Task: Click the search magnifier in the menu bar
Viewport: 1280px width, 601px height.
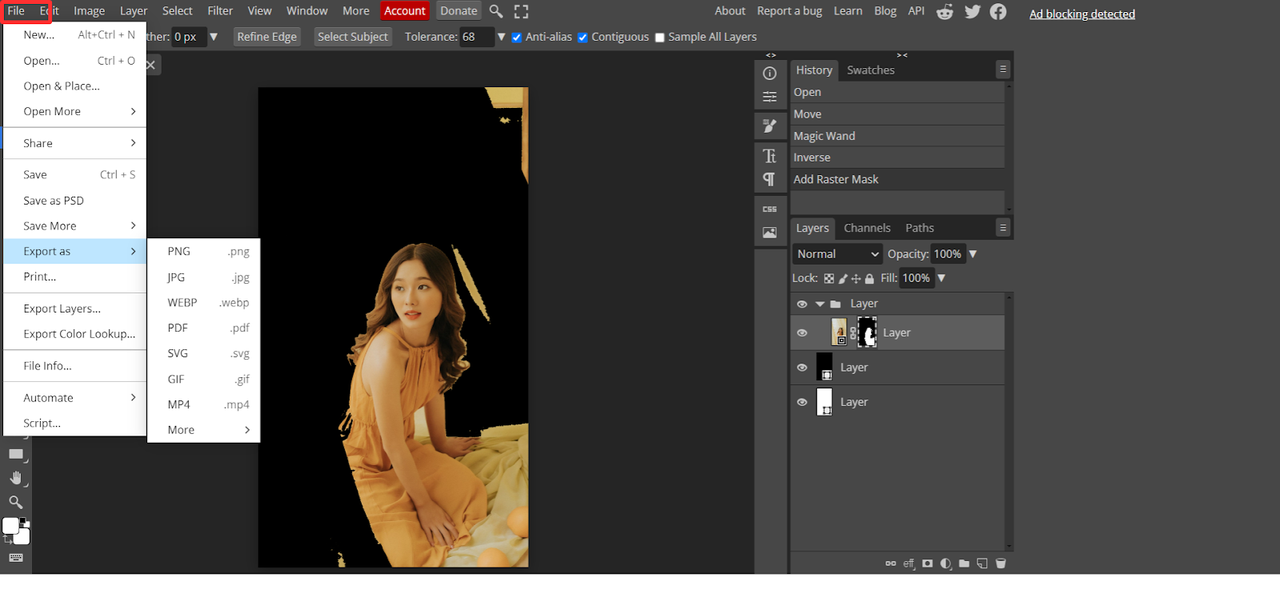Action: pyautogui.click(x=496, y=11)
